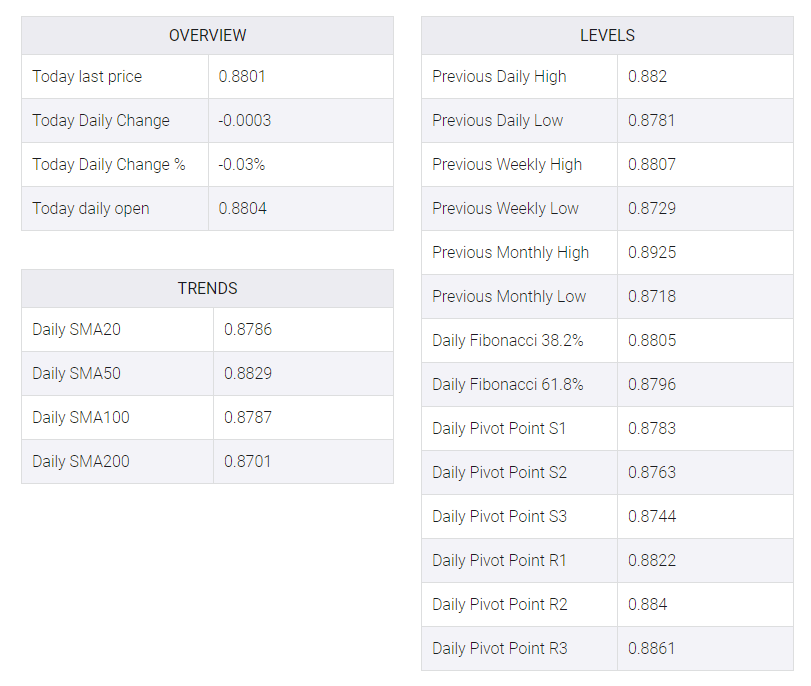Select the Daily Pivot Point R3 value 0.8861
The image size is (811, 686).
coord(652,648)
